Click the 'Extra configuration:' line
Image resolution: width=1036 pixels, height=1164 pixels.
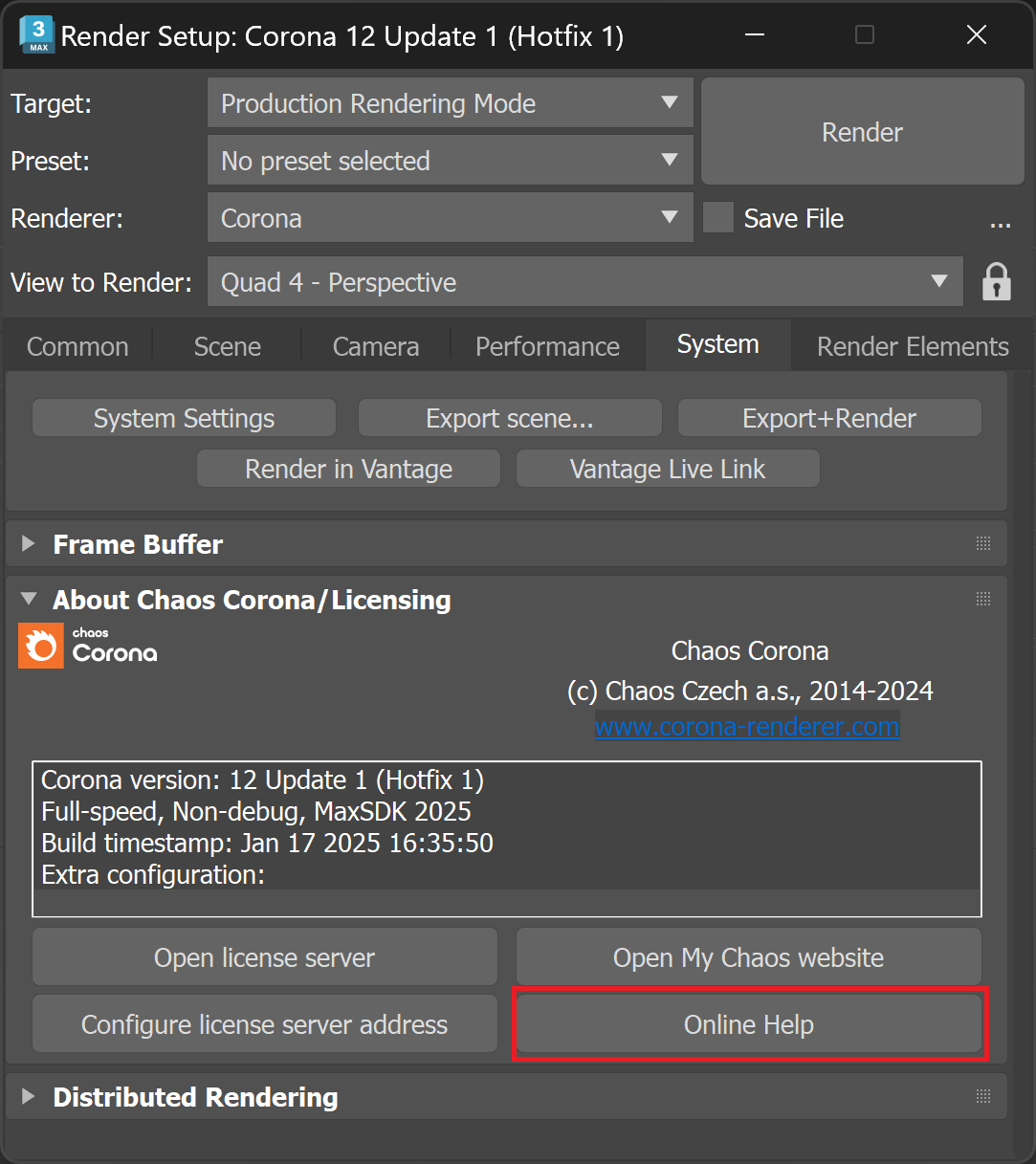click(x=153, y=874)
